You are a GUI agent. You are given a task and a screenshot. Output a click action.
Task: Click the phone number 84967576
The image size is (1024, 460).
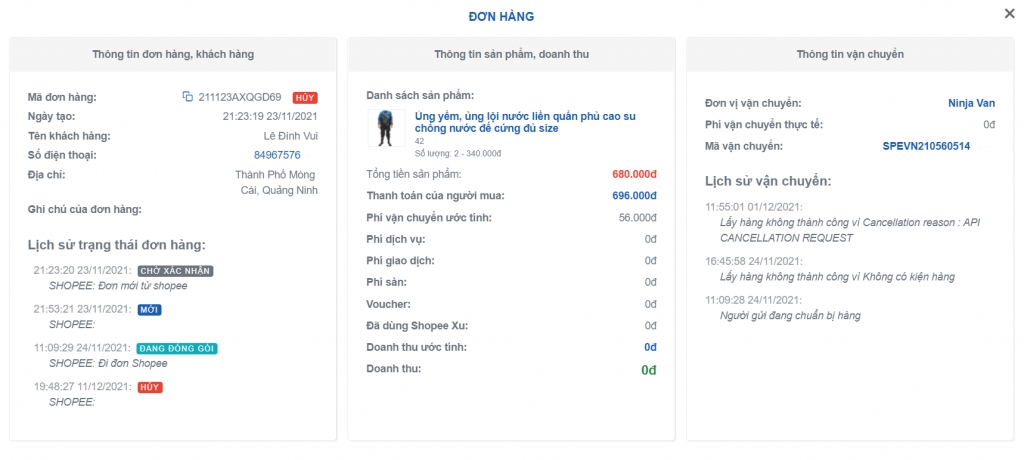click(277, 155)
